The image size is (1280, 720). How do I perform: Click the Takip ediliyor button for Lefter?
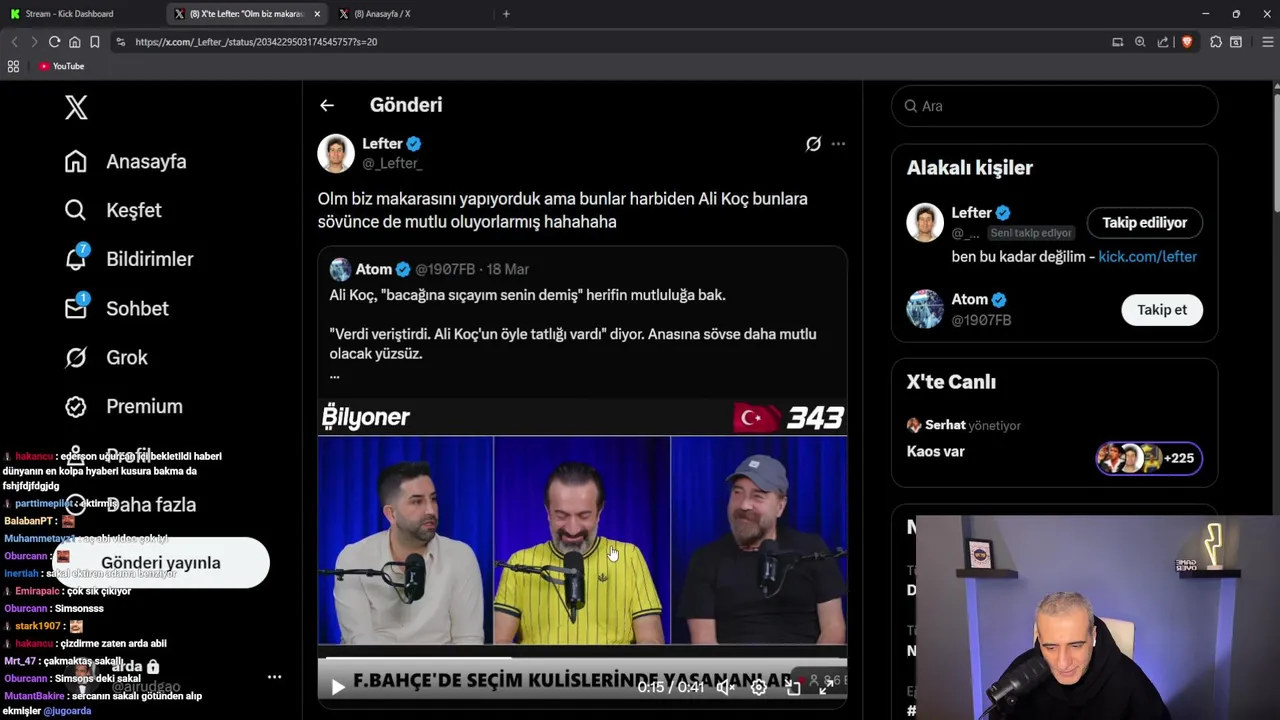coord(1144,223)
